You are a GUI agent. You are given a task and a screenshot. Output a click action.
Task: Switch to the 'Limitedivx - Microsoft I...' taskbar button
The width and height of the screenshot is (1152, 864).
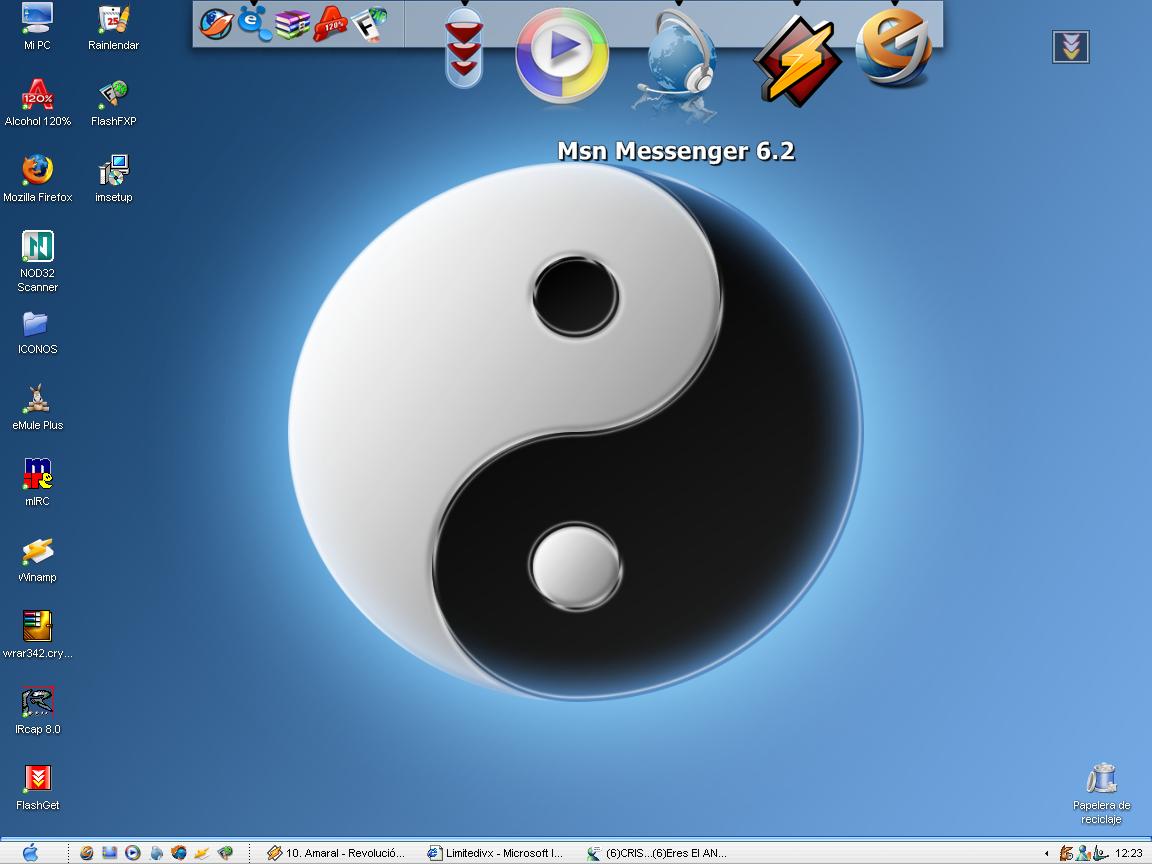tap(496, 853)
